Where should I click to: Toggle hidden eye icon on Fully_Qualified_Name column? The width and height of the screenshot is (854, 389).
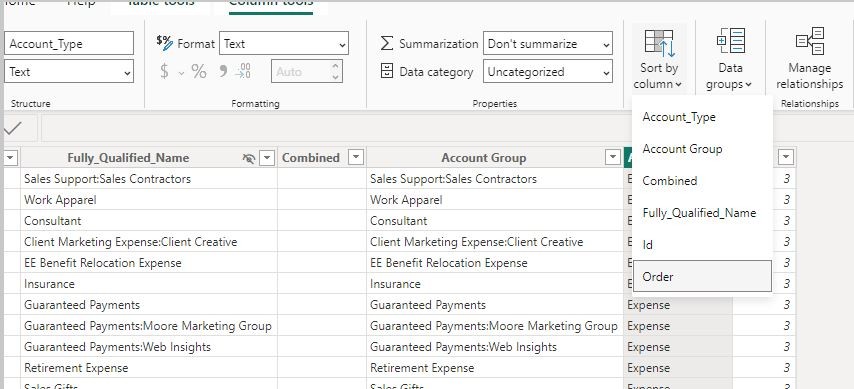coord(249,158)
